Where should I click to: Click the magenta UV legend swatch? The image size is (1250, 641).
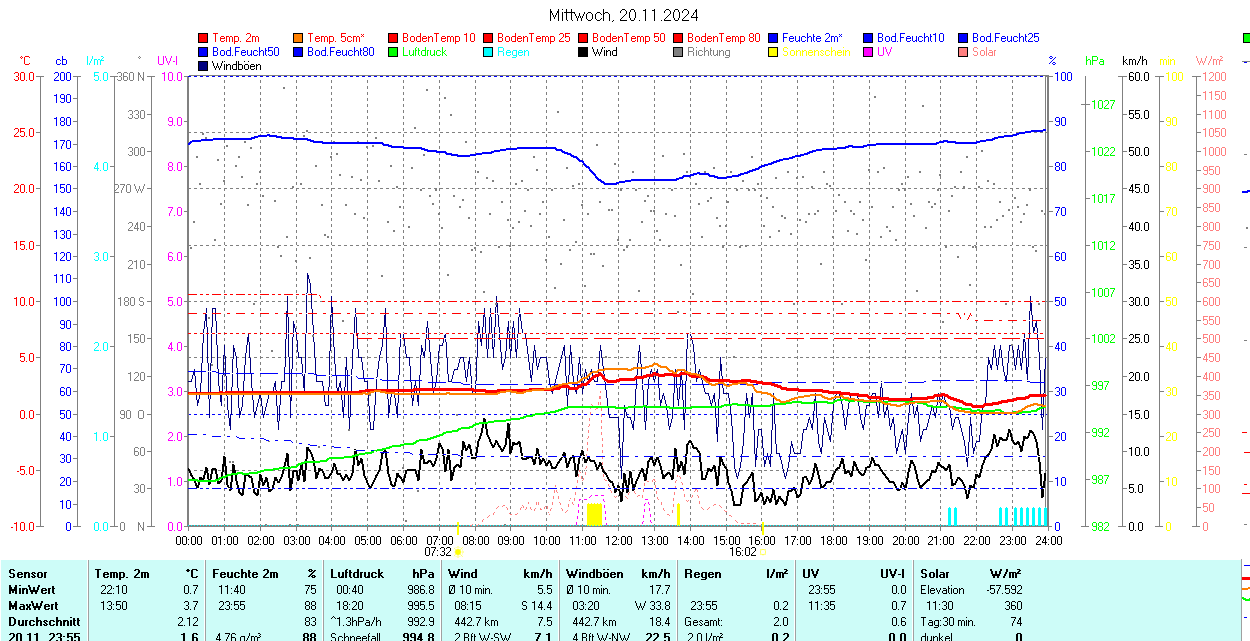coord(868,52)
